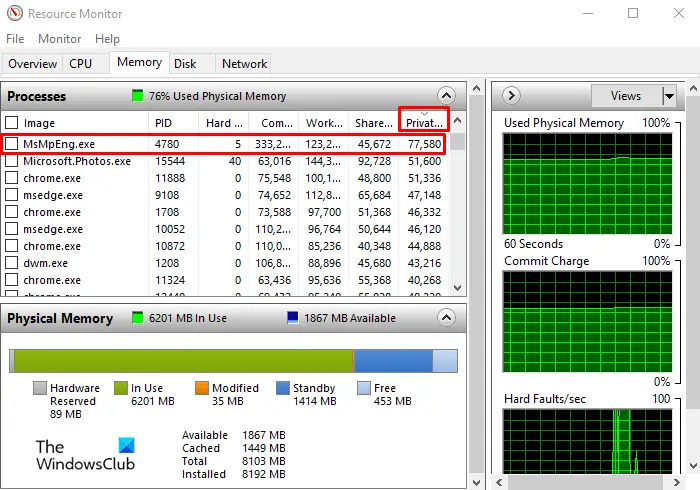700x490 pixels.
Task: Click the Hardware Reserved gray legend swatch
Action: click(40, 388)
